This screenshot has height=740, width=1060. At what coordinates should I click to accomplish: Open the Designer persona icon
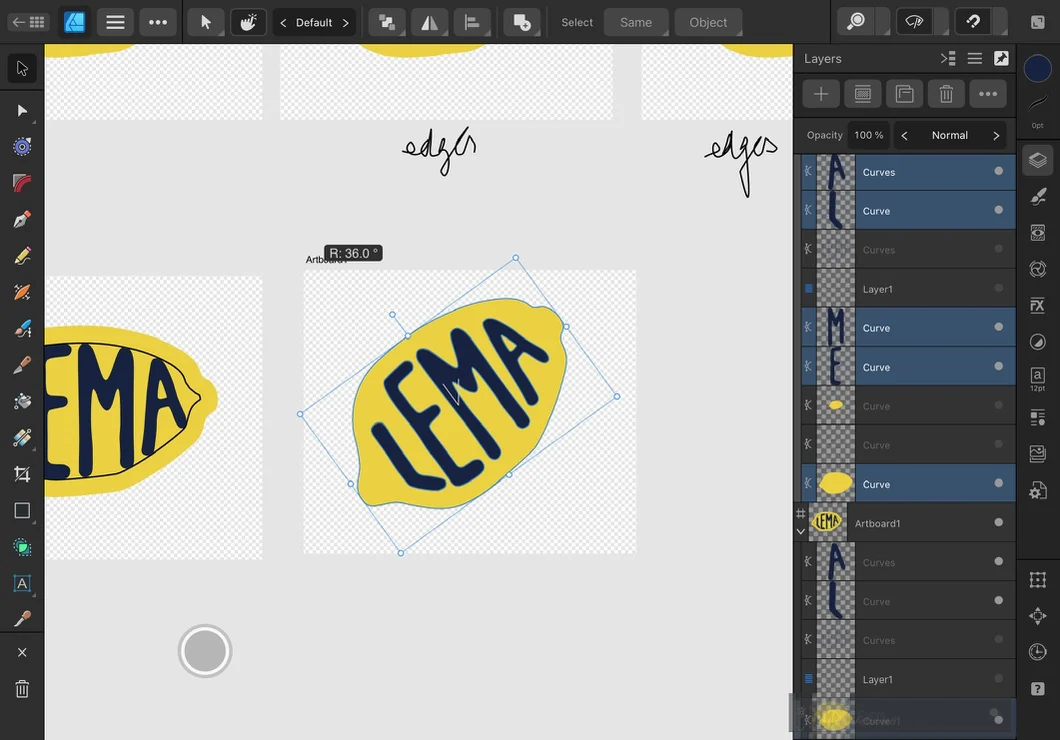click(x=74, y=22)
